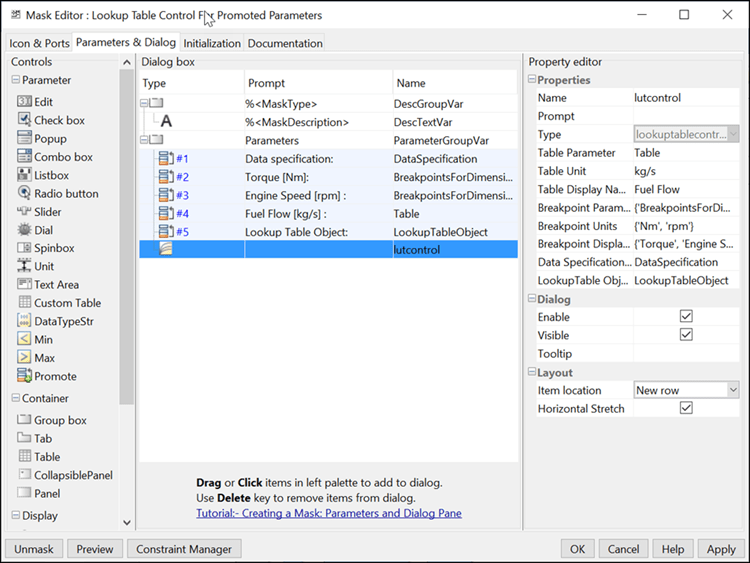
Task: Toggle the Visible checkbox
Action: click(x=686, y=334)
